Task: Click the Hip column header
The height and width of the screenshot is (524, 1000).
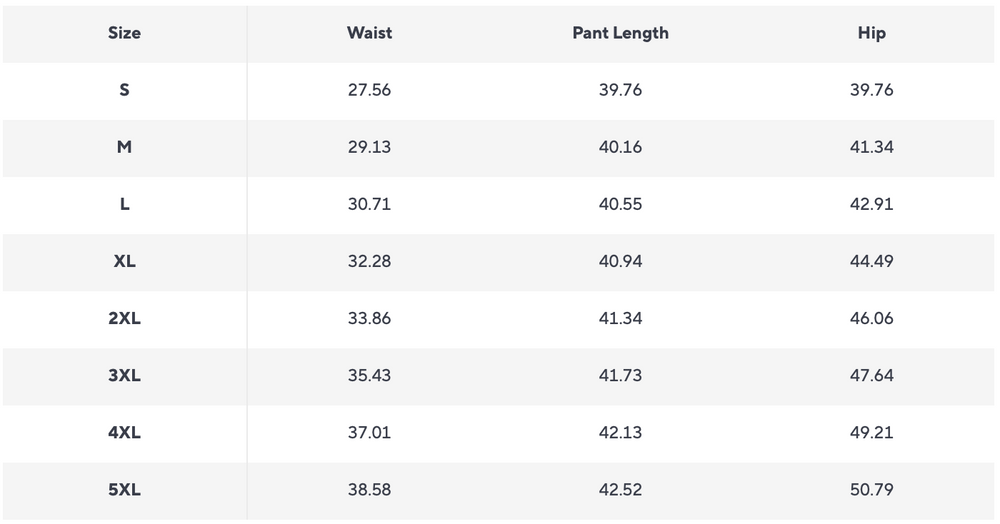Action: [871, 33]
